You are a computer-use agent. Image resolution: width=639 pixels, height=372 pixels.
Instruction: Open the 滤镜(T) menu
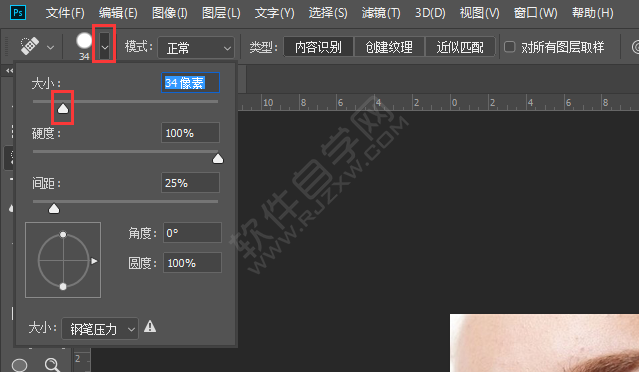pyautogui.click(x=381, y=13)
